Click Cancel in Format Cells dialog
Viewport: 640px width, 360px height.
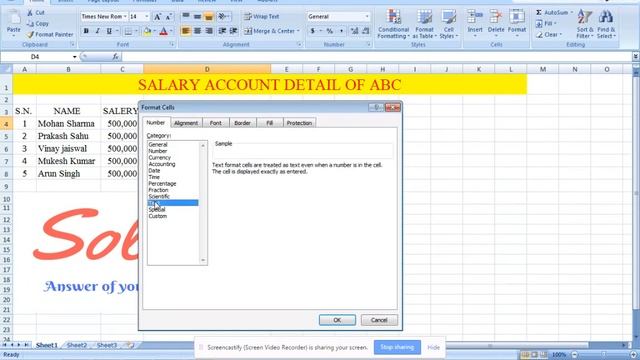[379, 320]
